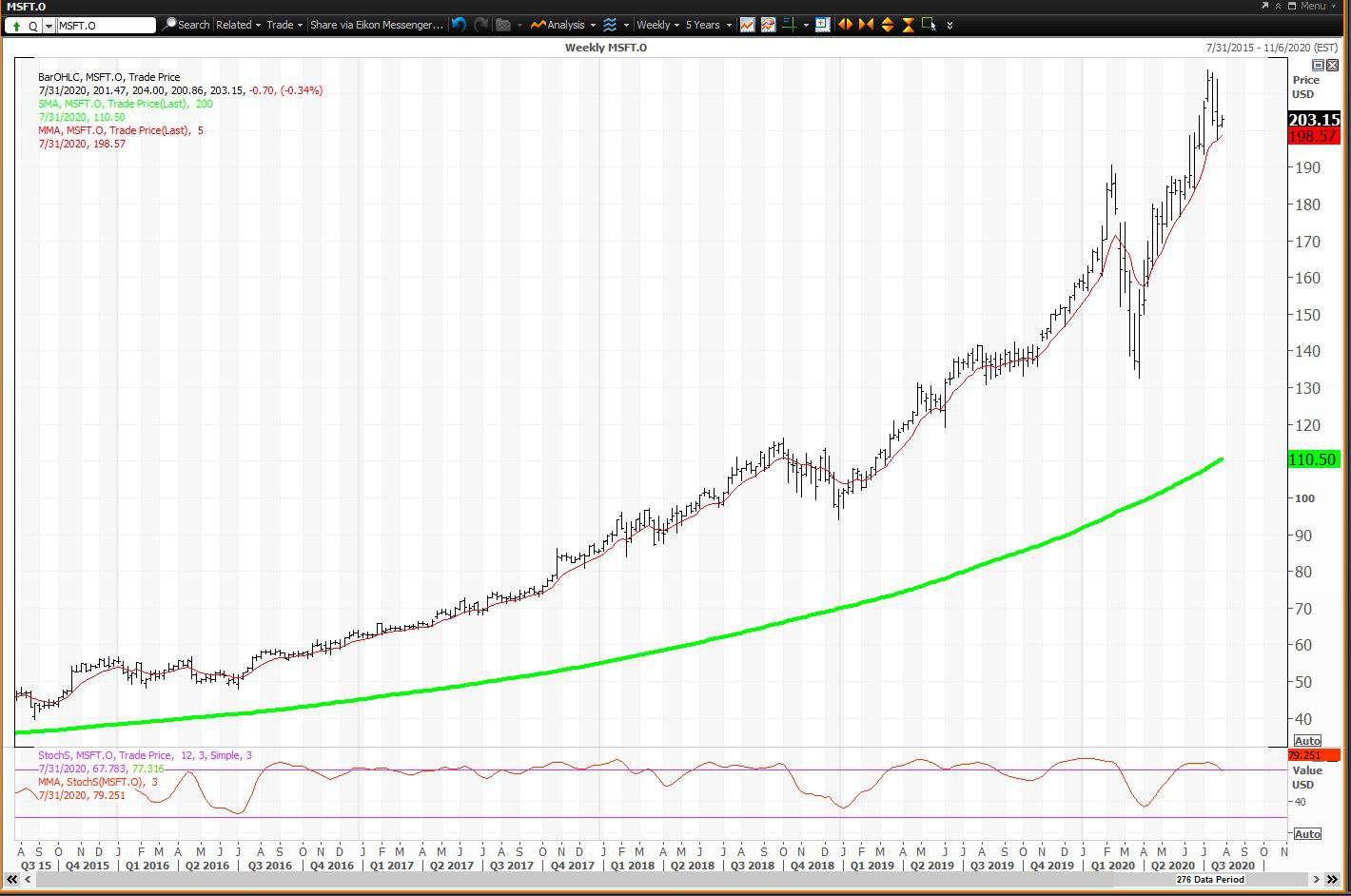Click the Q4 2015 quarter label
This screenshot has width=1351, height=896.
[87, 866]
